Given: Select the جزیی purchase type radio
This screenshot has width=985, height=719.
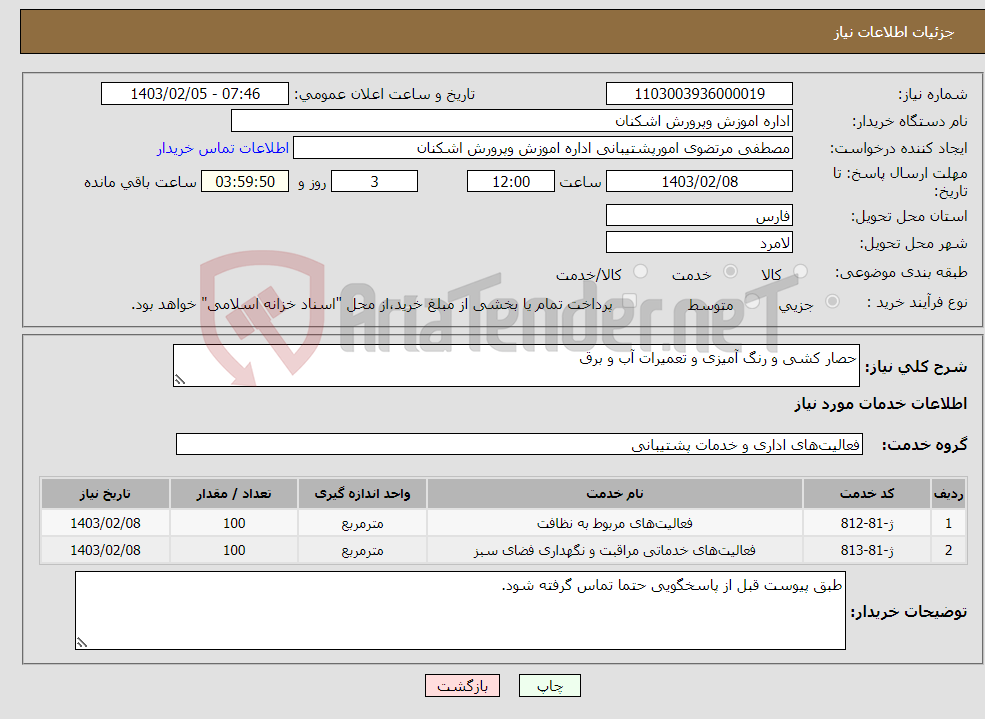Looking at the screenshot, I should pos(832,301).
